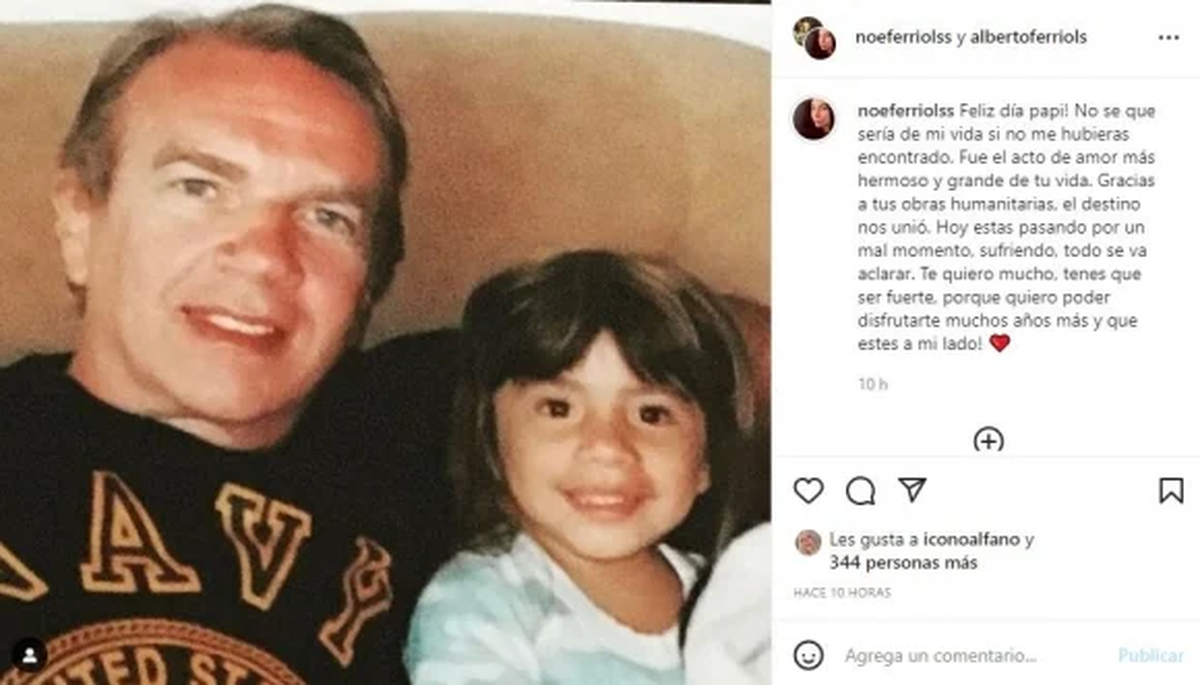1200x685 pixels.
Task: Click the Publicar button
Action: point(1151,656)
